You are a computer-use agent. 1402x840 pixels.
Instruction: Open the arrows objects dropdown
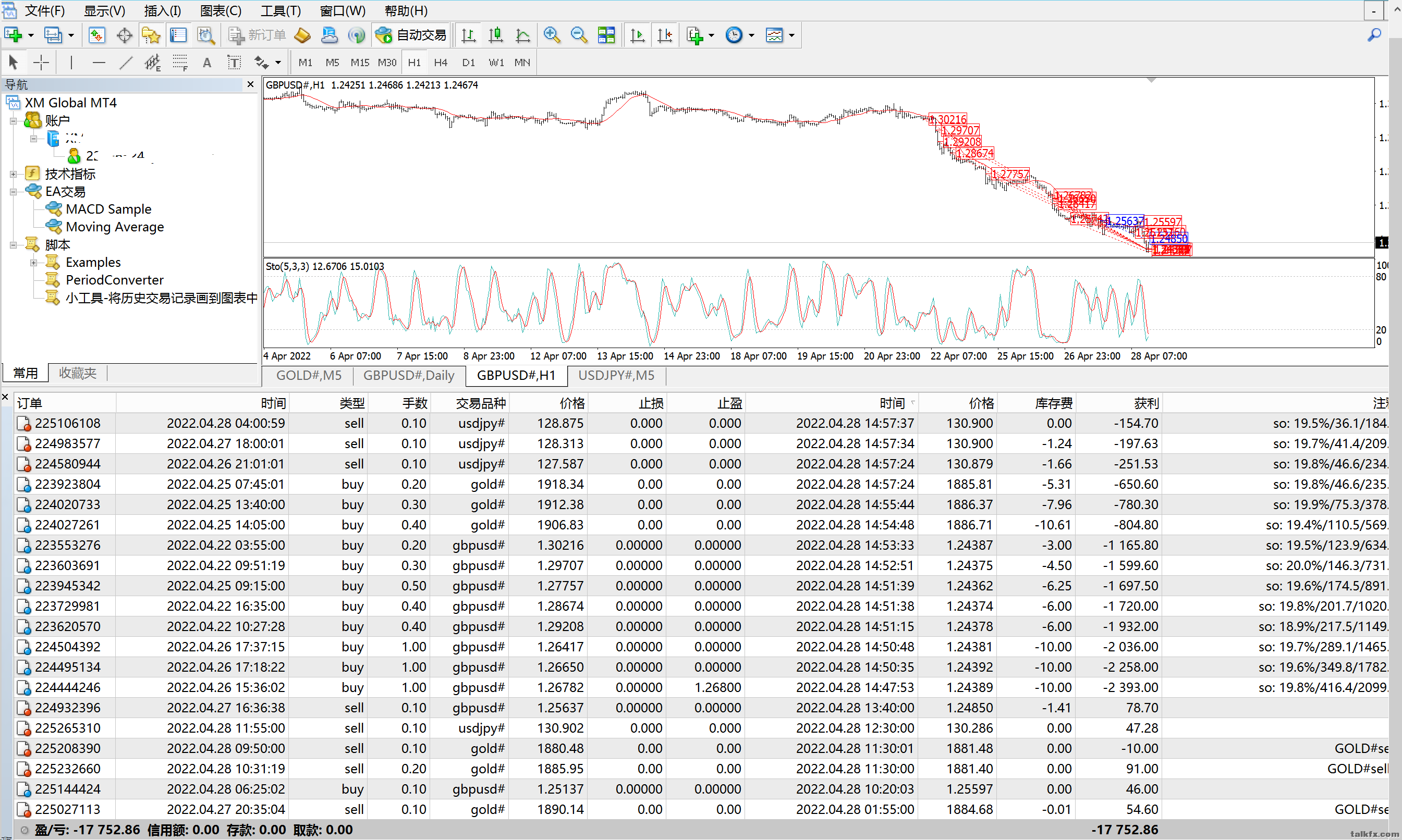(x=267, y=62)
